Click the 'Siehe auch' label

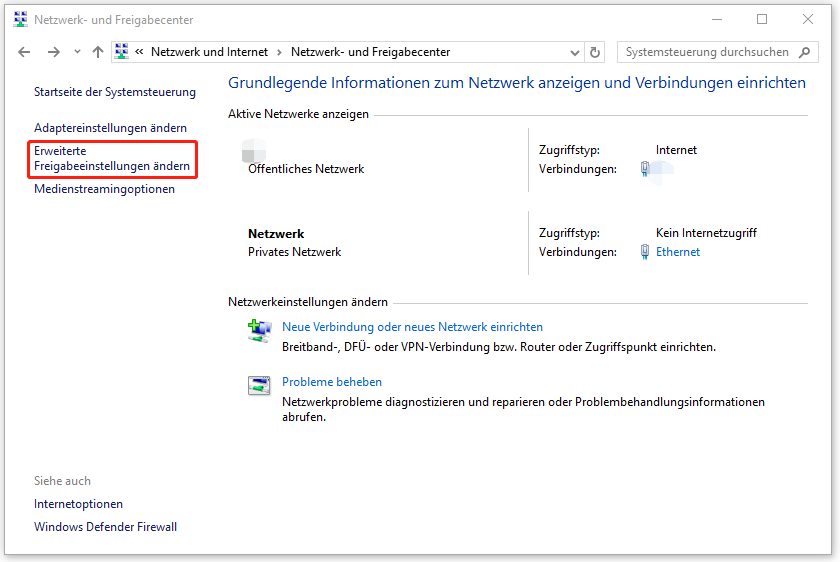62,481
